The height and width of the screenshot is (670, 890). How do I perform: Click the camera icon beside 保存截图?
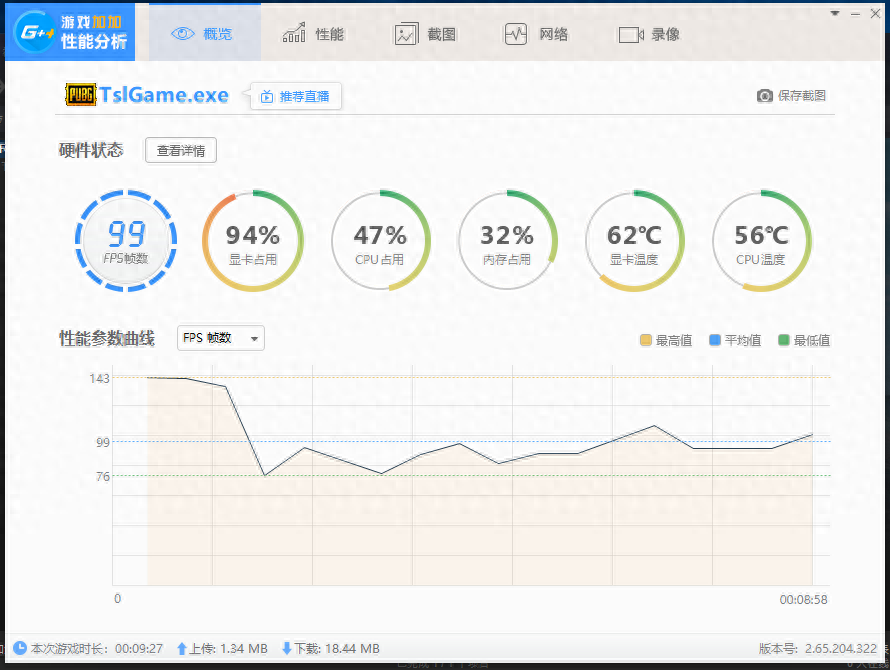(765, 96)
